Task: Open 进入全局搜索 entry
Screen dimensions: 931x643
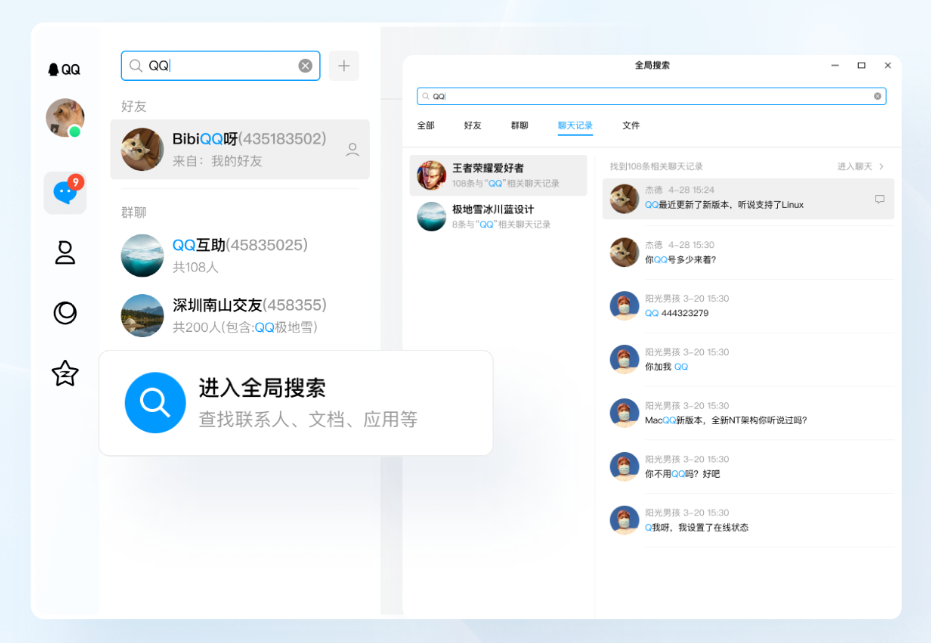Action: tap(296, 403)
